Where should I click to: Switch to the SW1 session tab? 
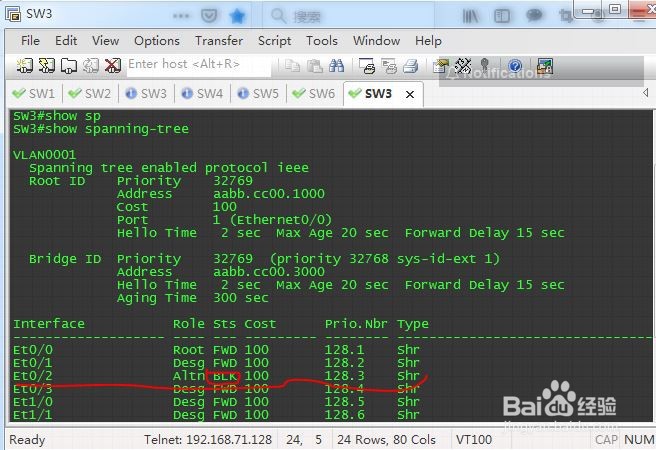[x=34, y=93]
